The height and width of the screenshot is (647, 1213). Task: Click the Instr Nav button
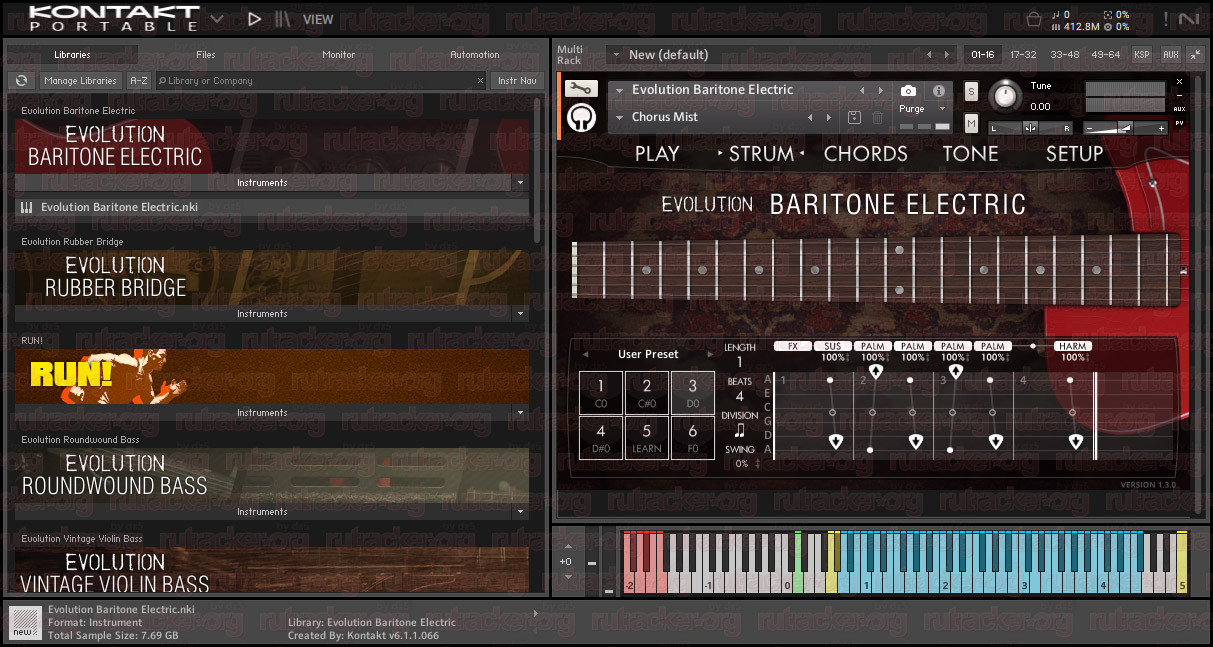click(517, 81)
